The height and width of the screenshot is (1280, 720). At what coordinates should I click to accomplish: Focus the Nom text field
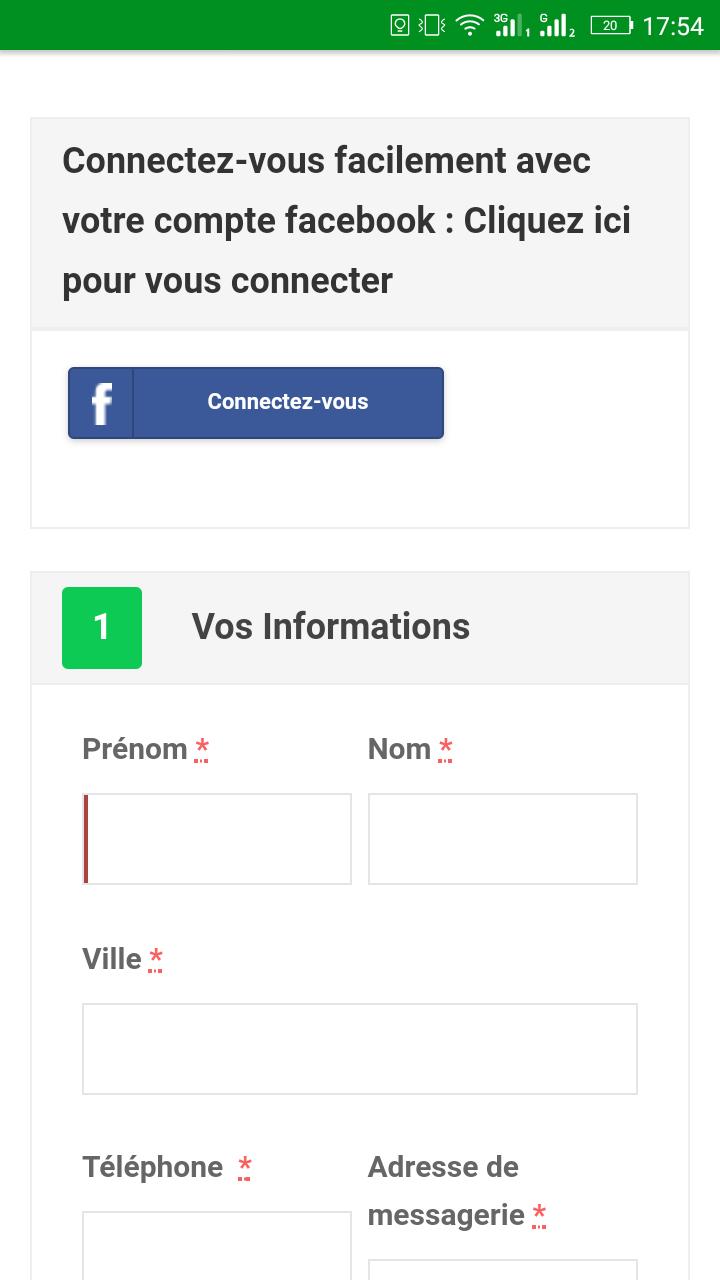(x=502, y=839)
